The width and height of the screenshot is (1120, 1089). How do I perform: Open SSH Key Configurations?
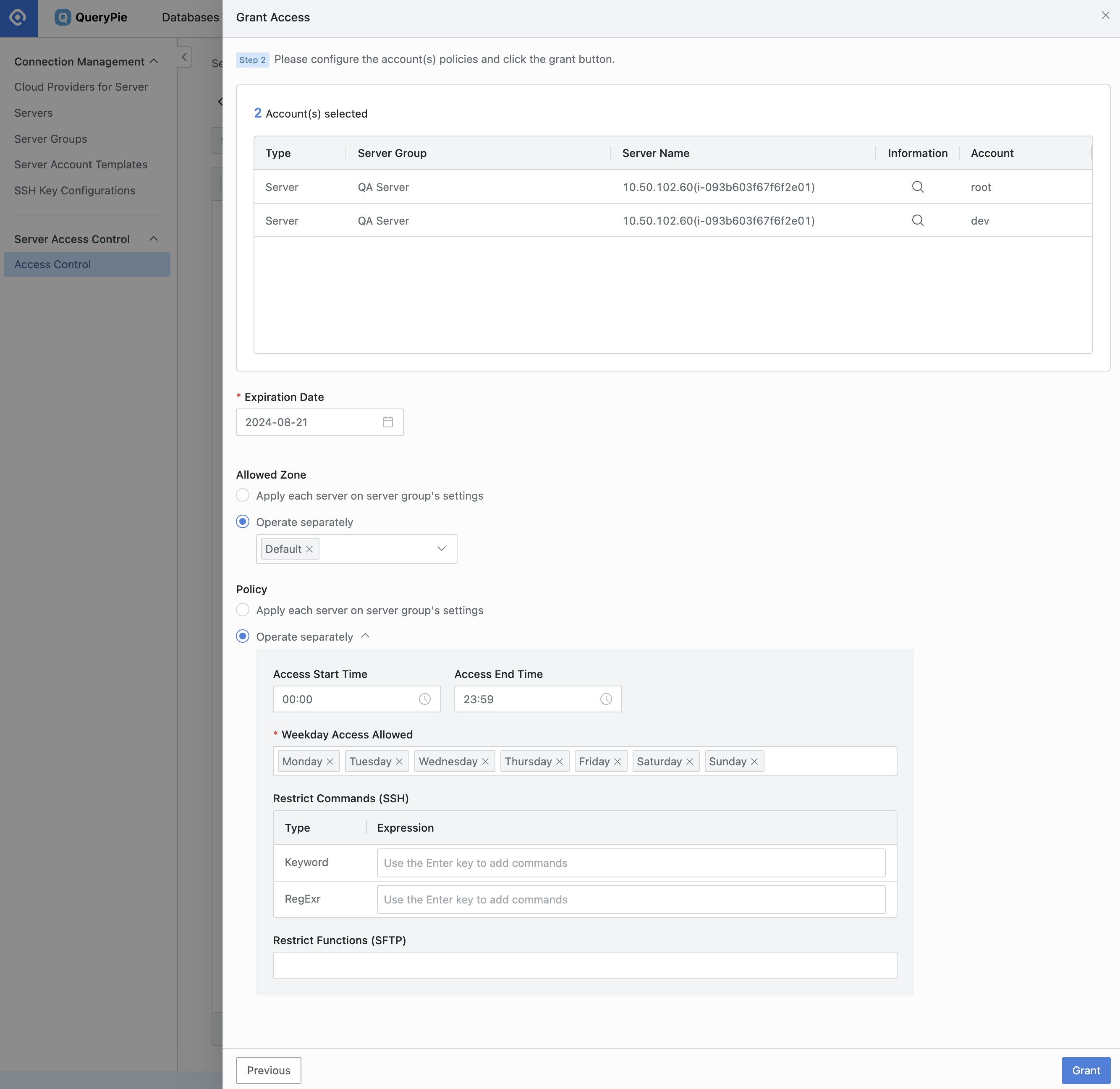75,191
